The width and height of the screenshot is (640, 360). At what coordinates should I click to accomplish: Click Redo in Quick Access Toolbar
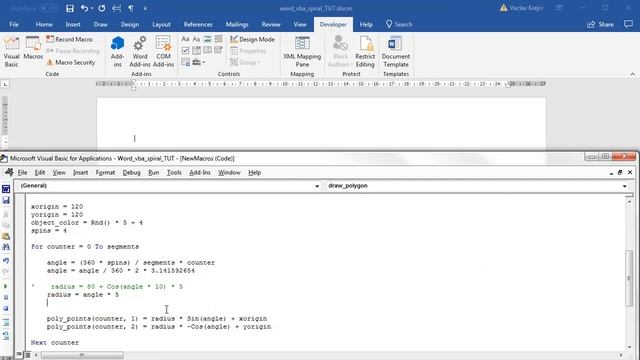pos(102,8)
